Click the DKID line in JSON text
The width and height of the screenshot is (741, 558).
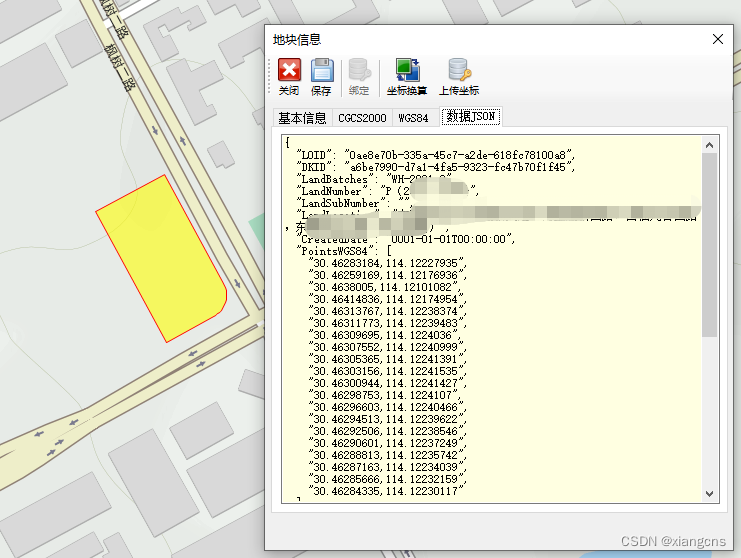(x=435, y=167)
